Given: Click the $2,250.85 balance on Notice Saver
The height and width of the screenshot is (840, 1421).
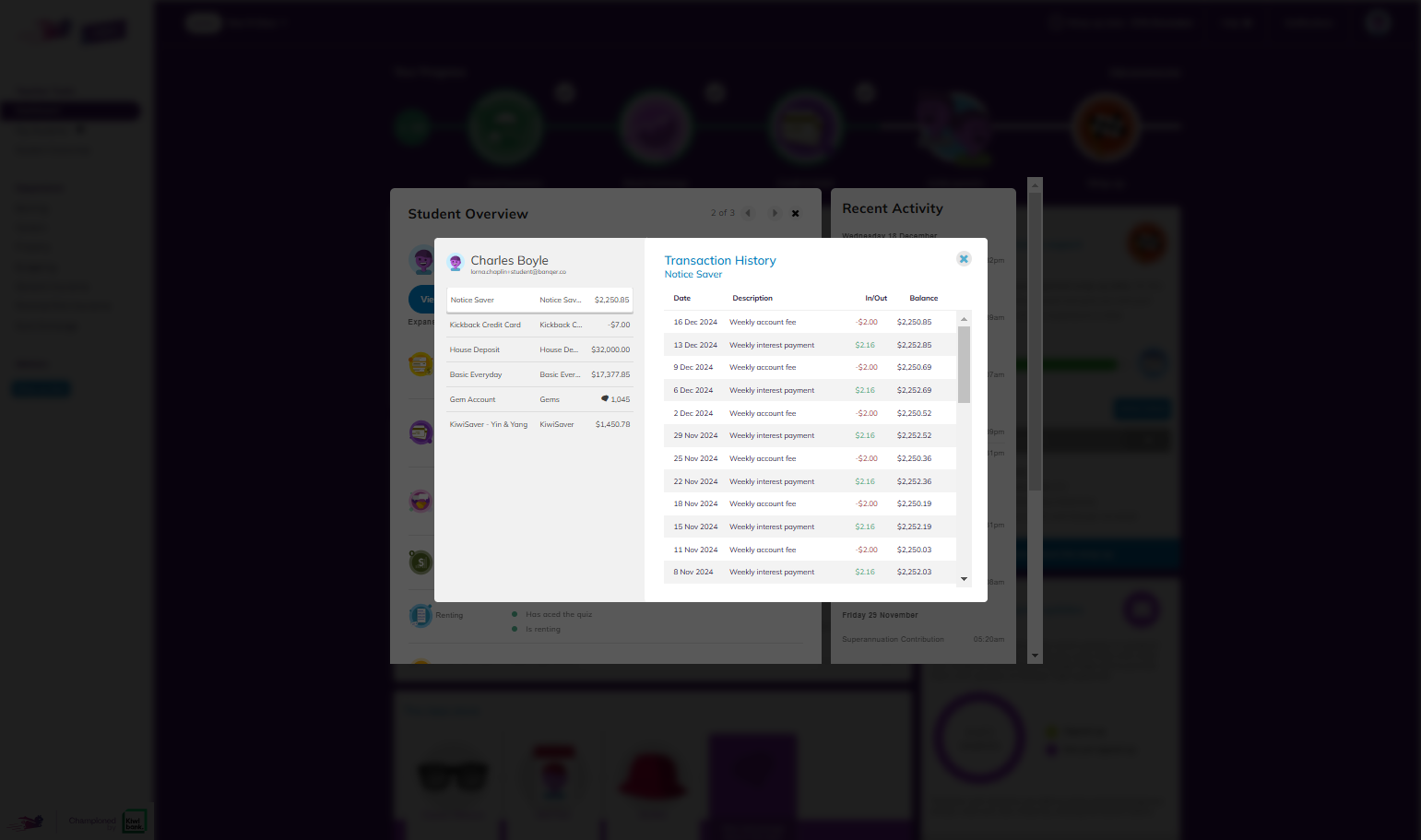Looking at the screenshot, I should (x=612, y=300).
